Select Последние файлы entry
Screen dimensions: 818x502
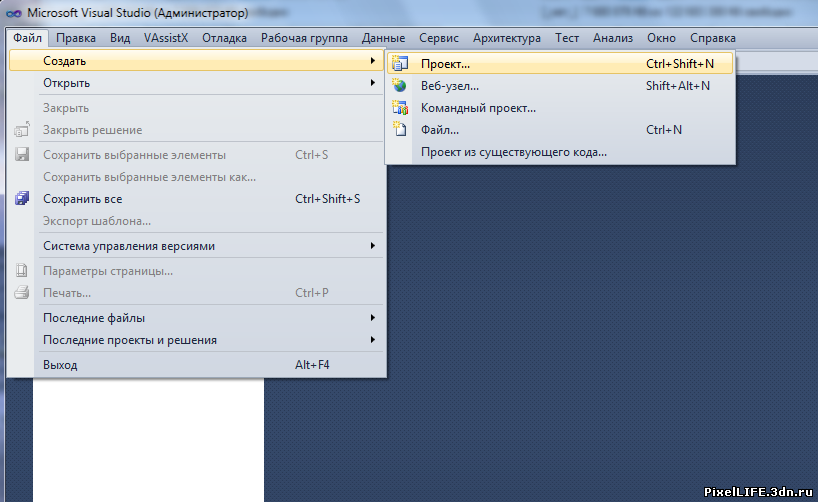pos(196,318)
